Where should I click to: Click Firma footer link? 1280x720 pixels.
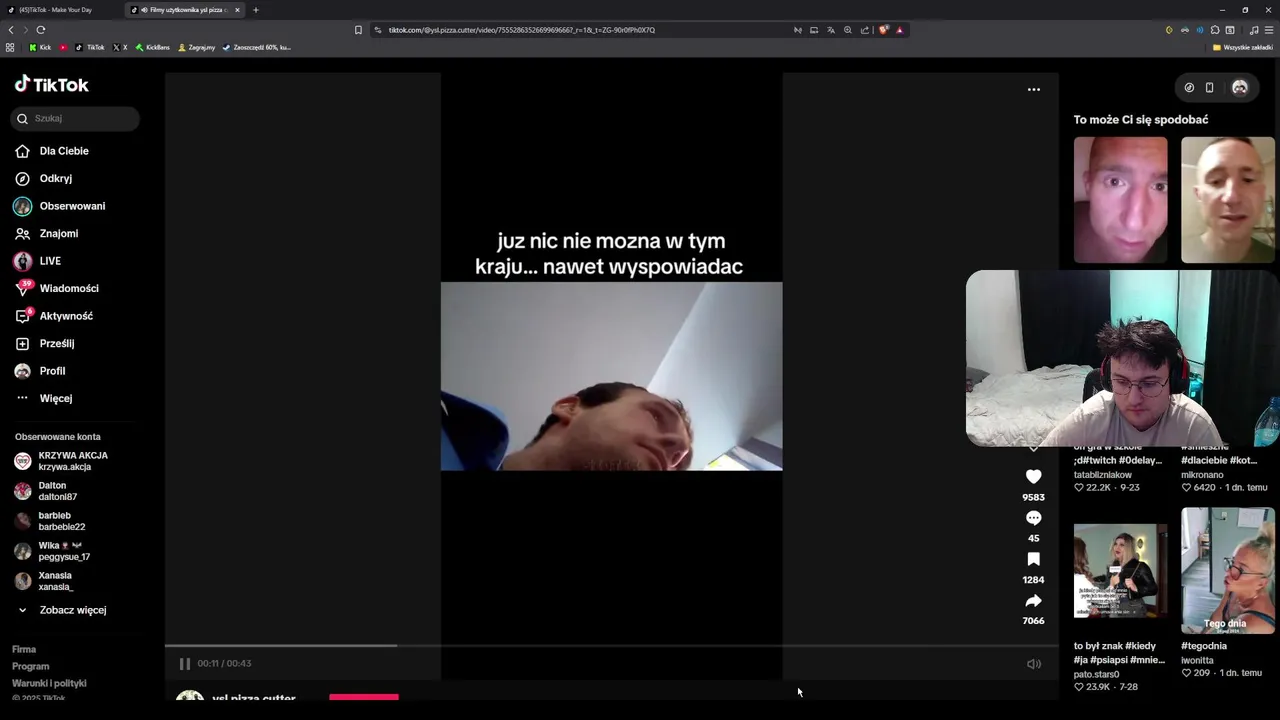[x=24, y=649]
